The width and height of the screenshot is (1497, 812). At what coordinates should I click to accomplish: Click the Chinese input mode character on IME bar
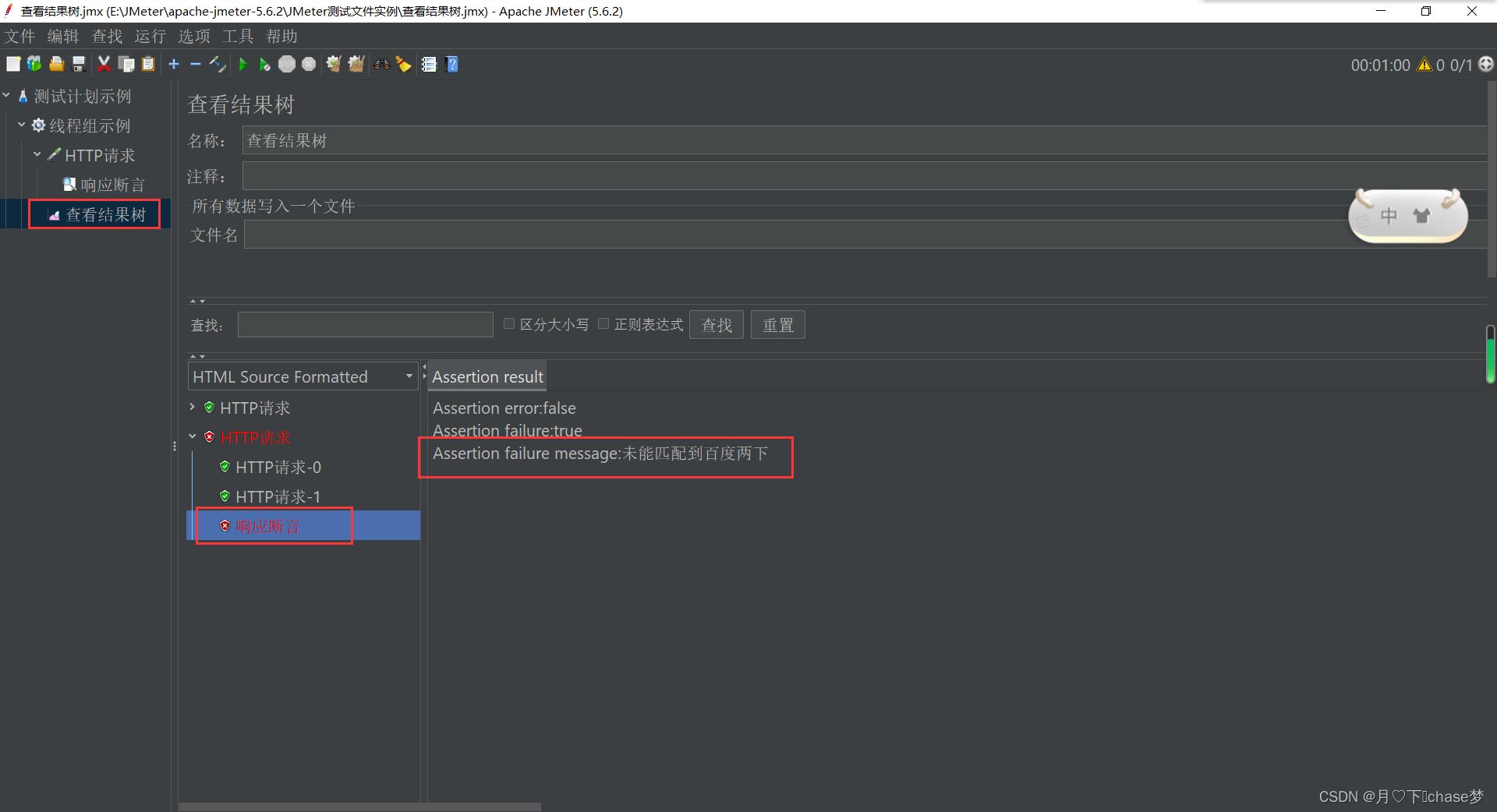[x=1389, y=216]
